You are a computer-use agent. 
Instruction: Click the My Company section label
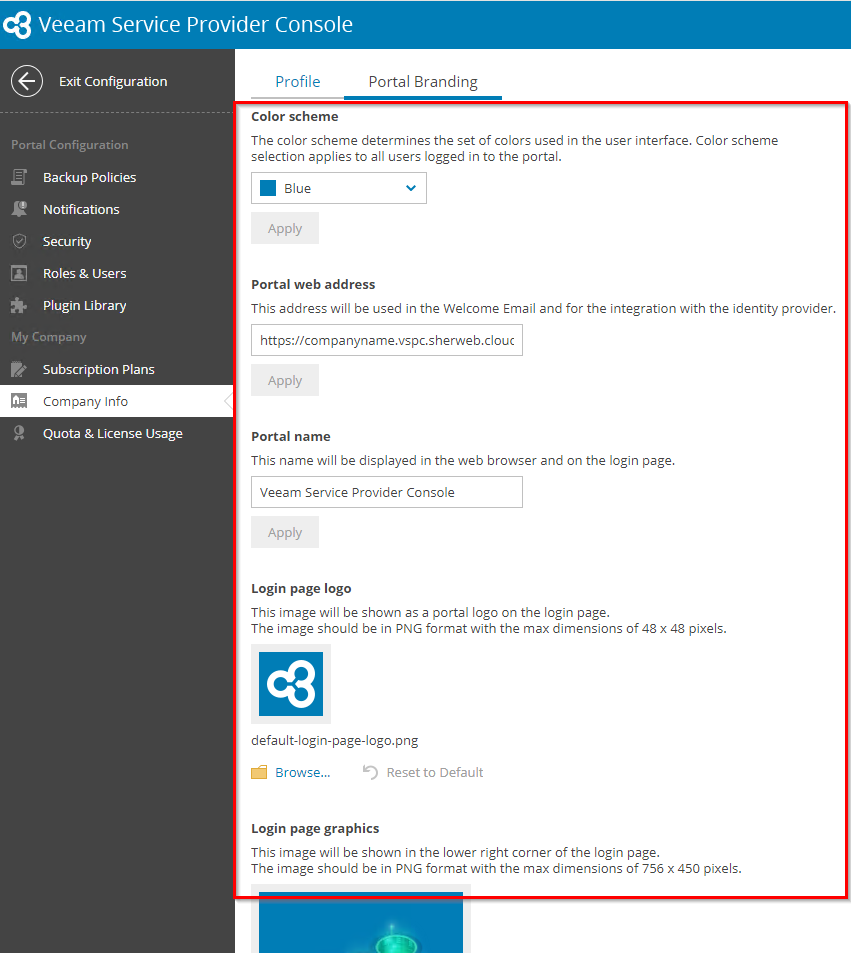[49, 337]
